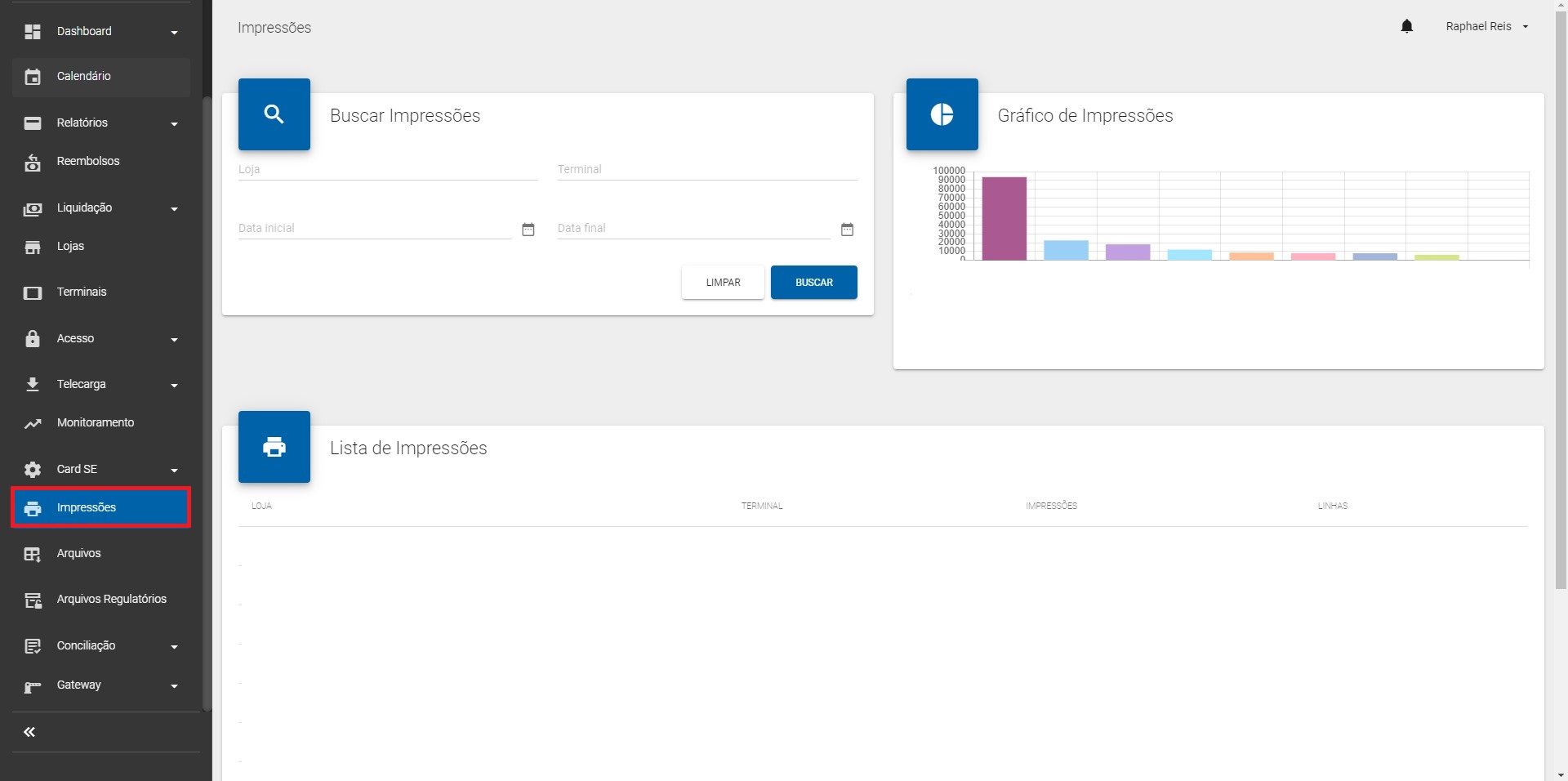Collapse the sidebar with double chevron
The width and height of the screenshot is (1568, 781).
click(29, 732)
